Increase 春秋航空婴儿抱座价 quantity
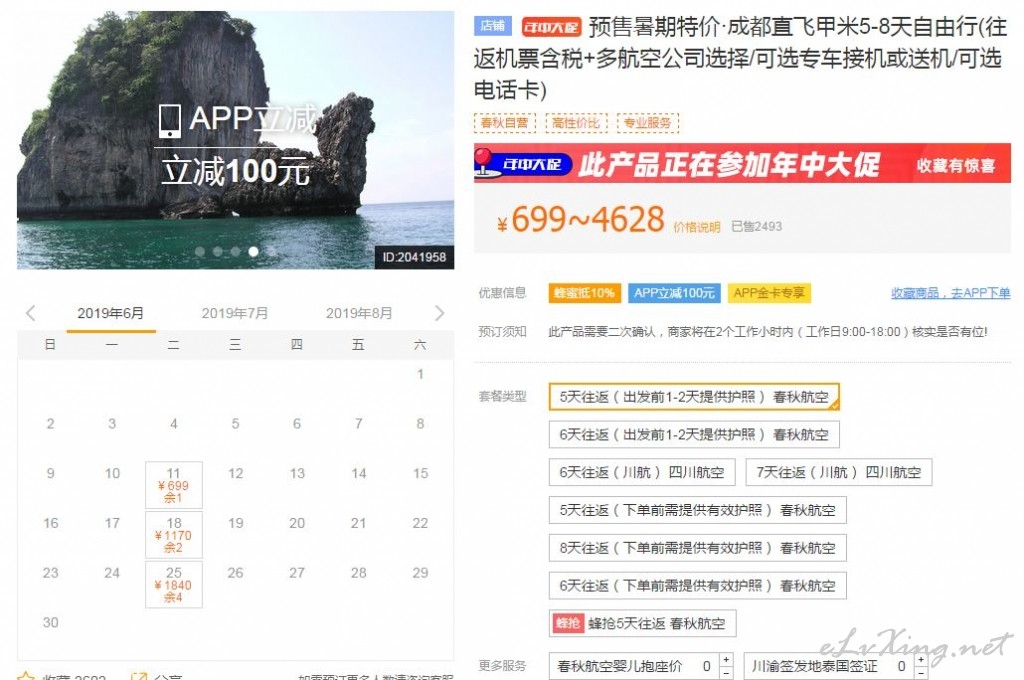Screen dimensions: 1024x680 coord(726,660)
